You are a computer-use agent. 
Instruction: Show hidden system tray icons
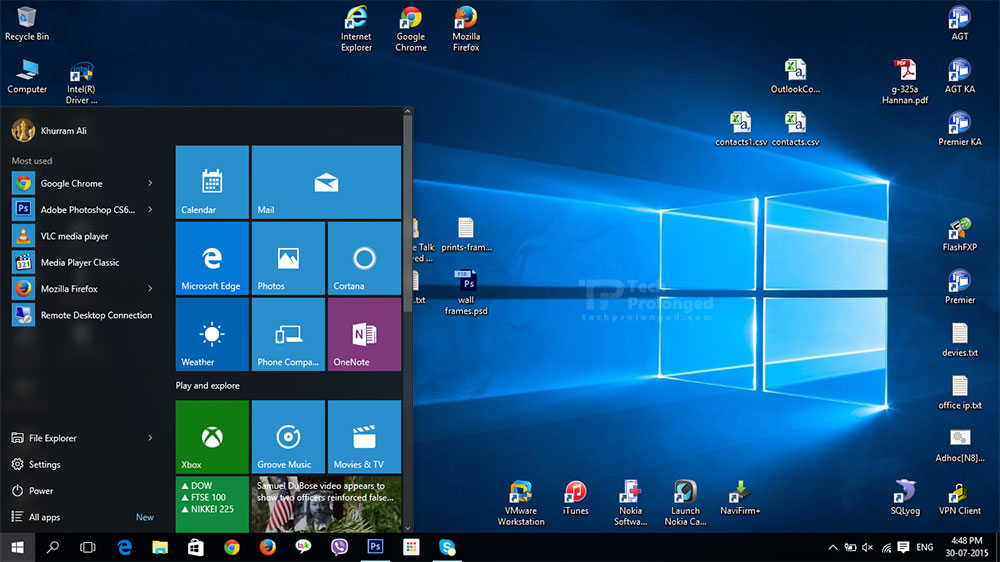click(x=832, y=547)
